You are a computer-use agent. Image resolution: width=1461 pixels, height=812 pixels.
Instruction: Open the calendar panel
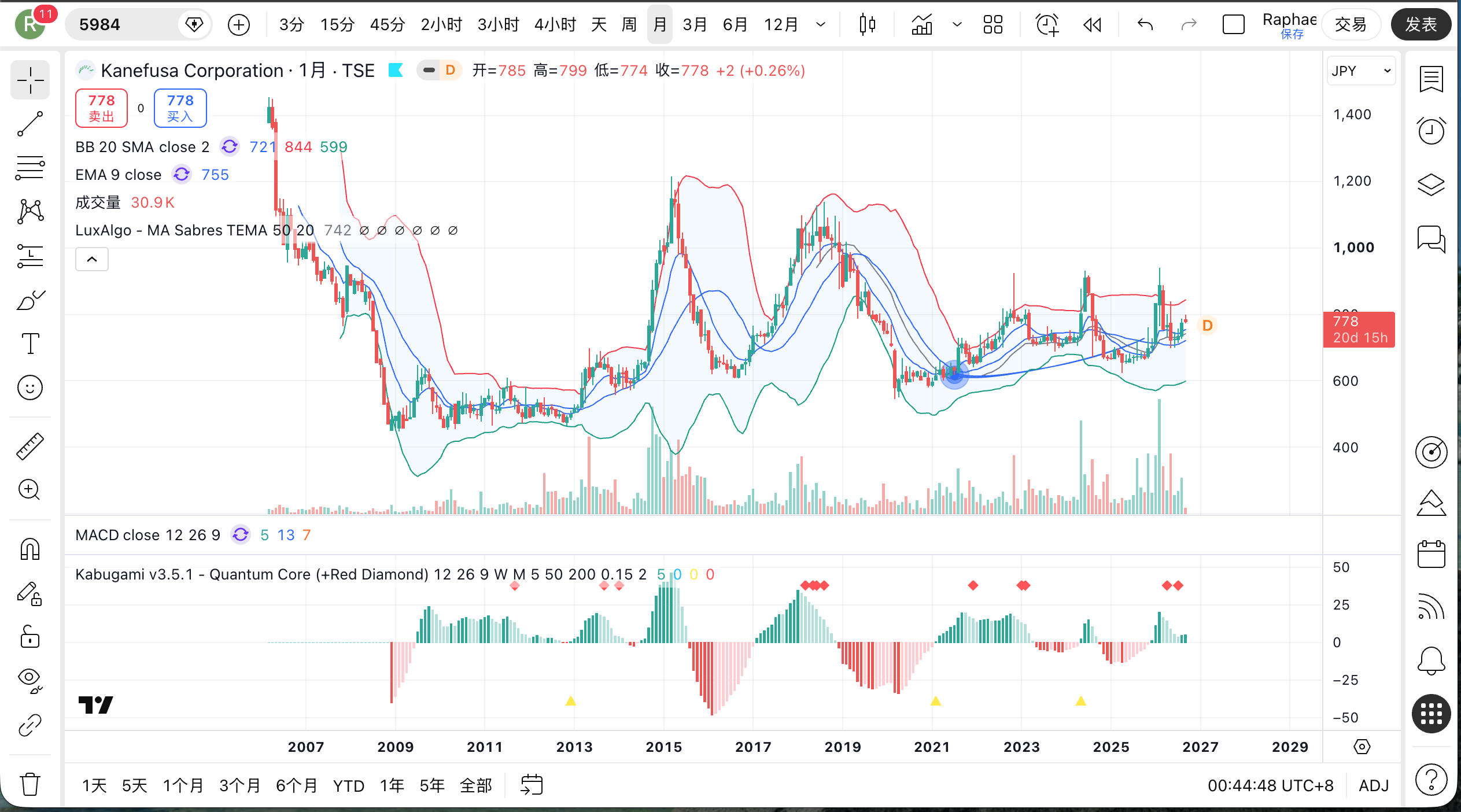tap(1431, 554)
